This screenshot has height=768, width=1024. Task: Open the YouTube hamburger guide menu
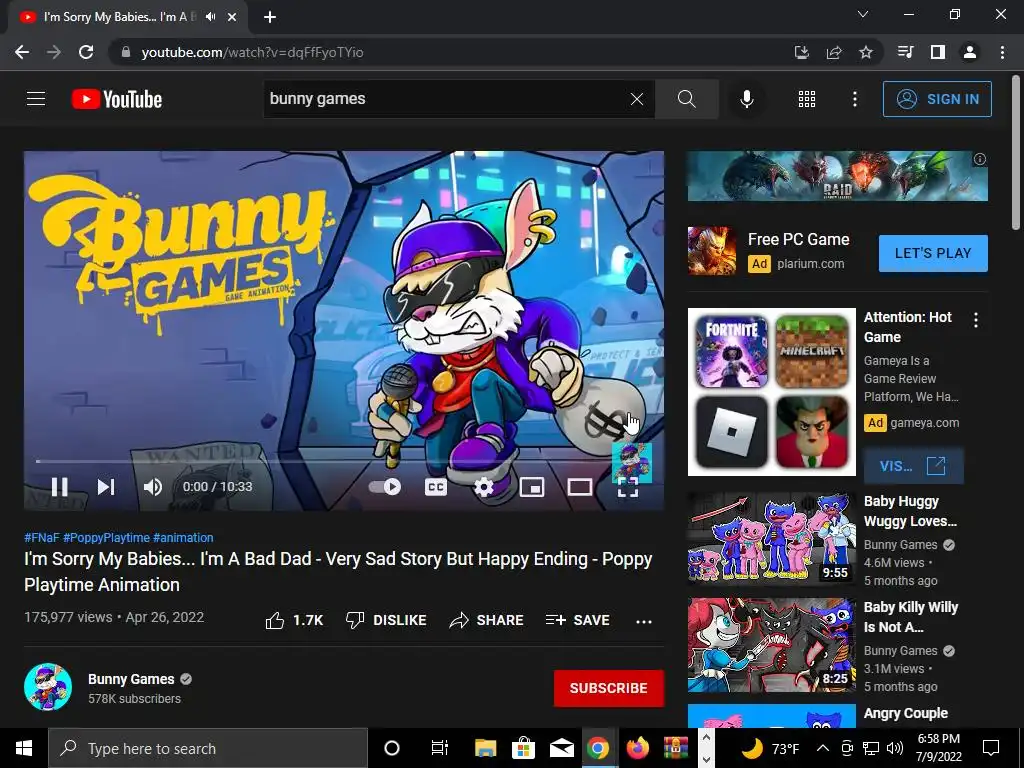click(36, 99)
